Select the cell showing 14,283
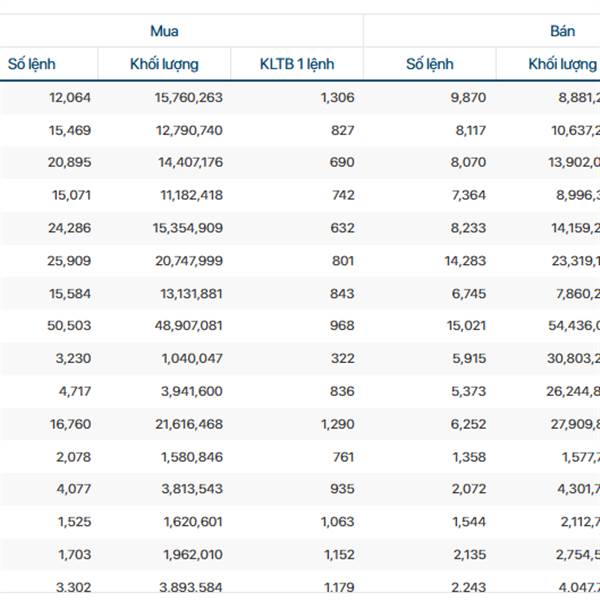Viewport: 600px width, 600px height. click(x=464, y=261)
